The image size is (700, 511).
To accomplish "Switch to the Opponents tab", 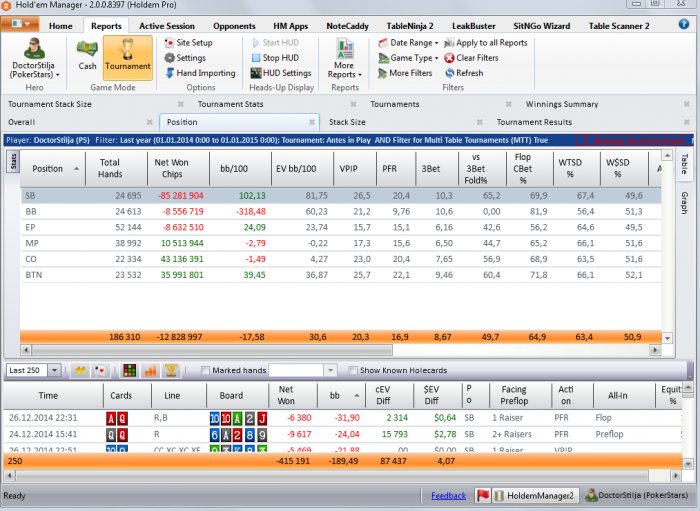I will [x=235, y=26].
